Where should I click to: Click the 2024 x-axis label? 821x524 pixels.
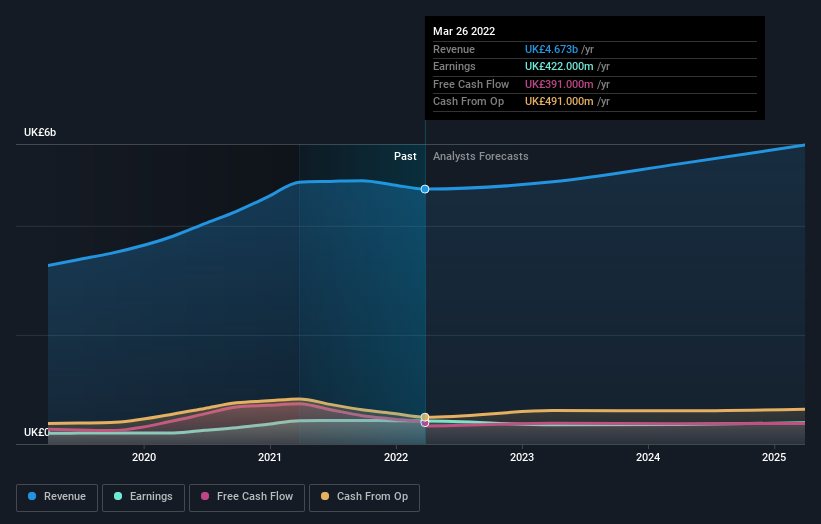pyautogui.click(x=648, y=457)
